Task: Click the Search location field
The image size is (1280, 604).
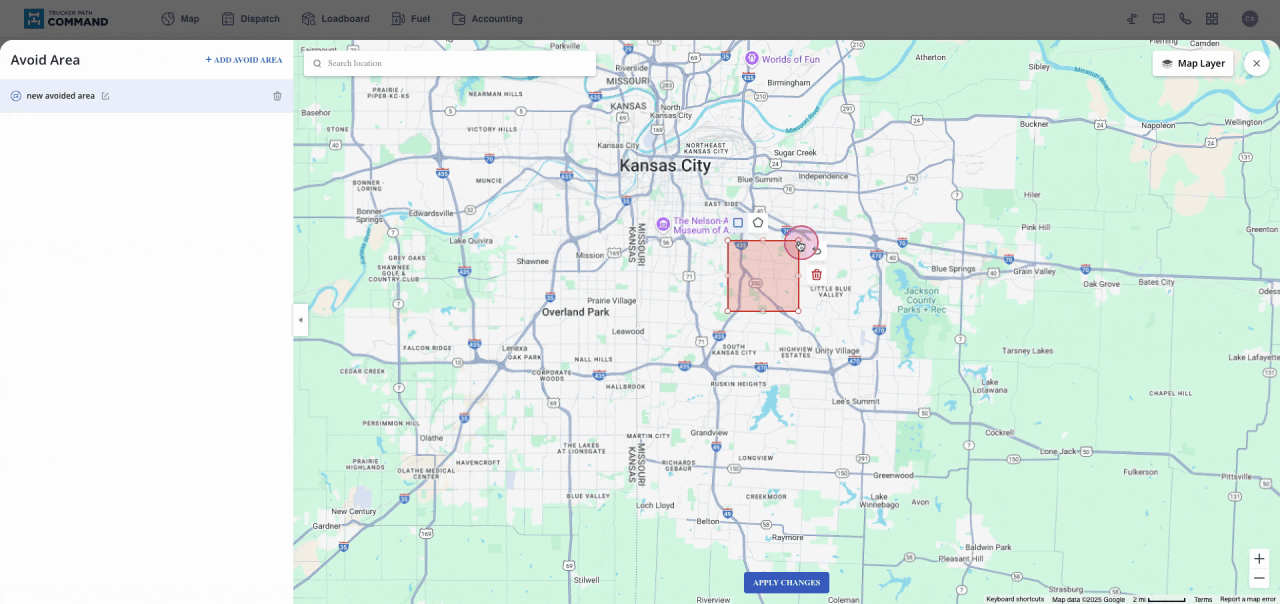Action: tap(450, 63)
